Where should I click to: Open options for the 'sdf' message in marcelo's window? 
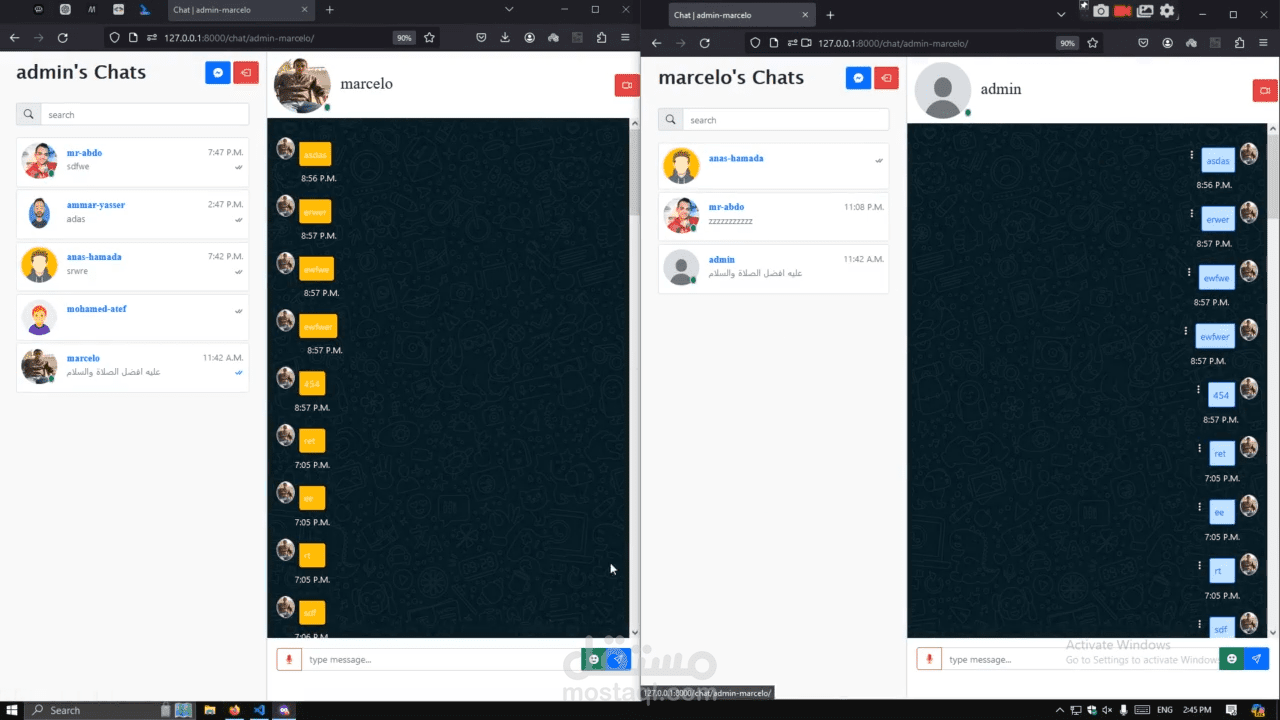[x=1199, y=623]
